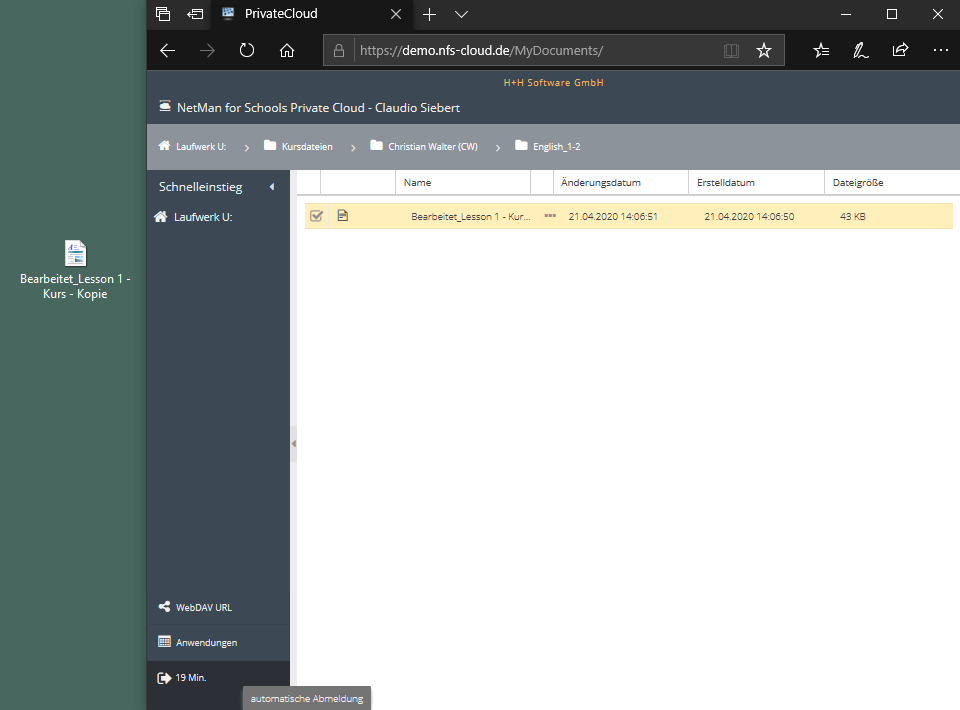The image size is (960, 710).
Task: Open the three-dot file actions menu
Action: tap(550, 215)
